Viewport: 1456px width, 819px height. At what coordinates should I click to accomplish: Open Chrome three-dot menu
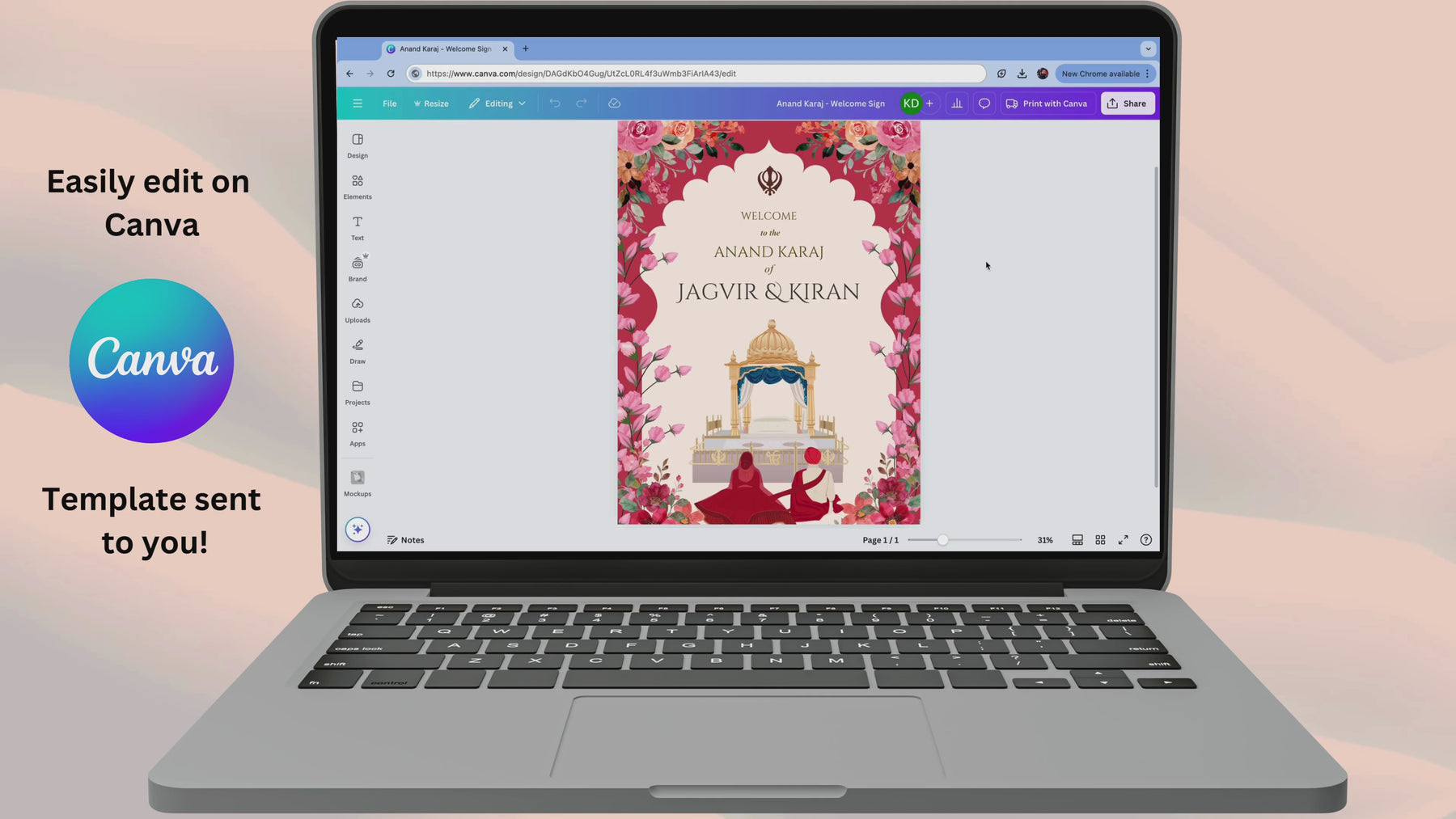pyautogui.click(x=1147, y=74)
